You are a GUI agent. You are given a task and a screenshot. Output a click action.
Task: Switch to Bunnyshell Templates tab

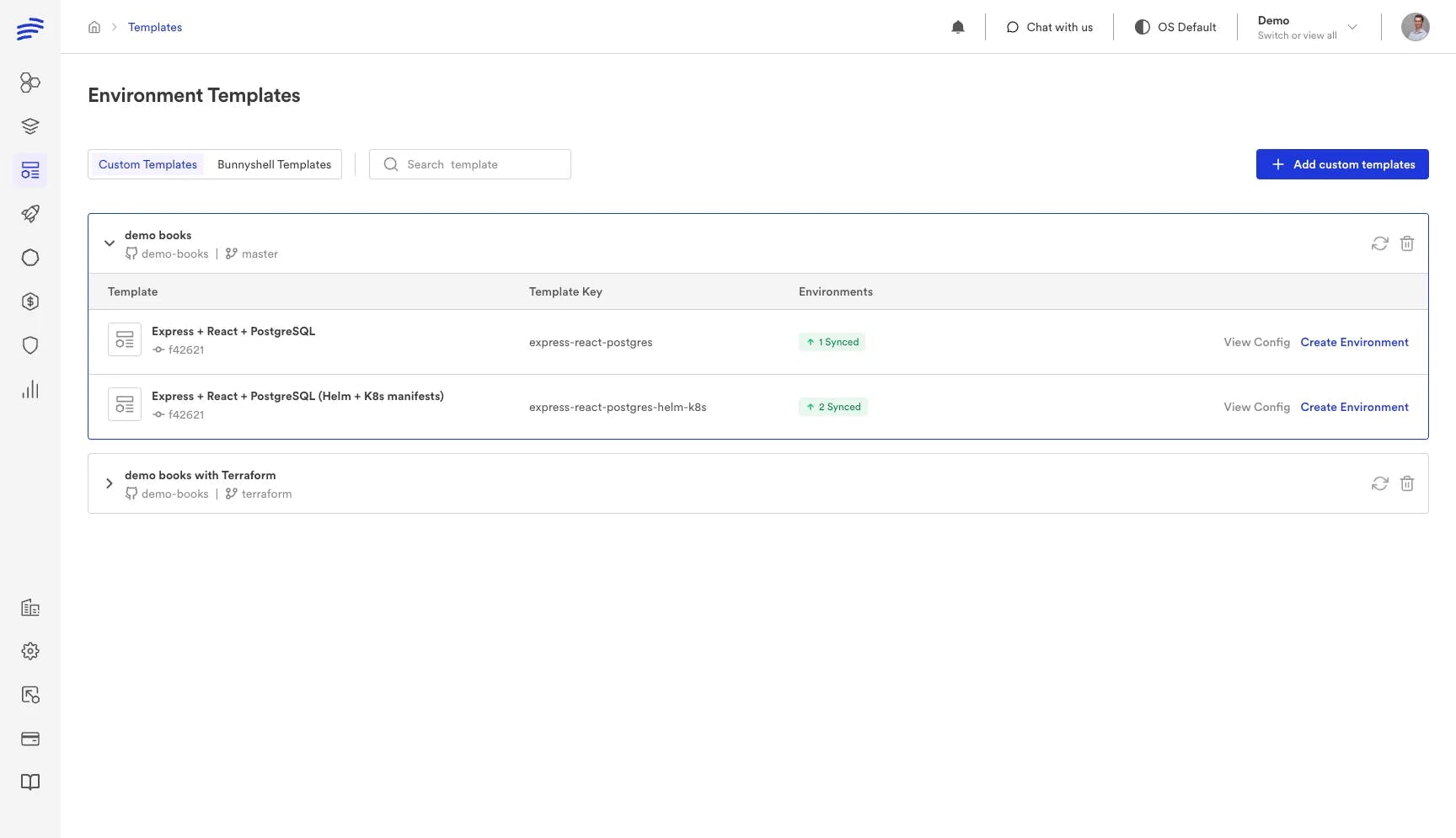pos(274,164)
